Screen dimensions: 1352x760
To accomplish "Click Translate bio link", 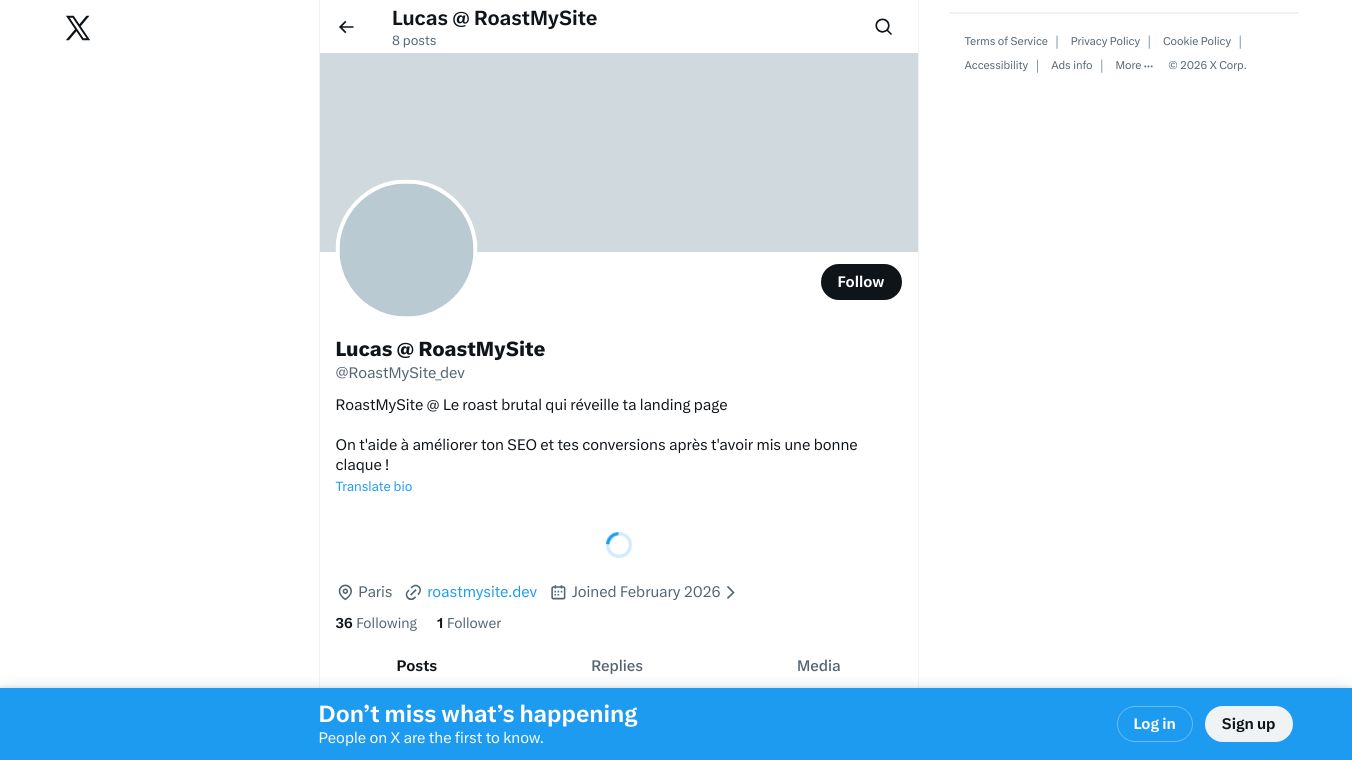I will coord(374,487).
